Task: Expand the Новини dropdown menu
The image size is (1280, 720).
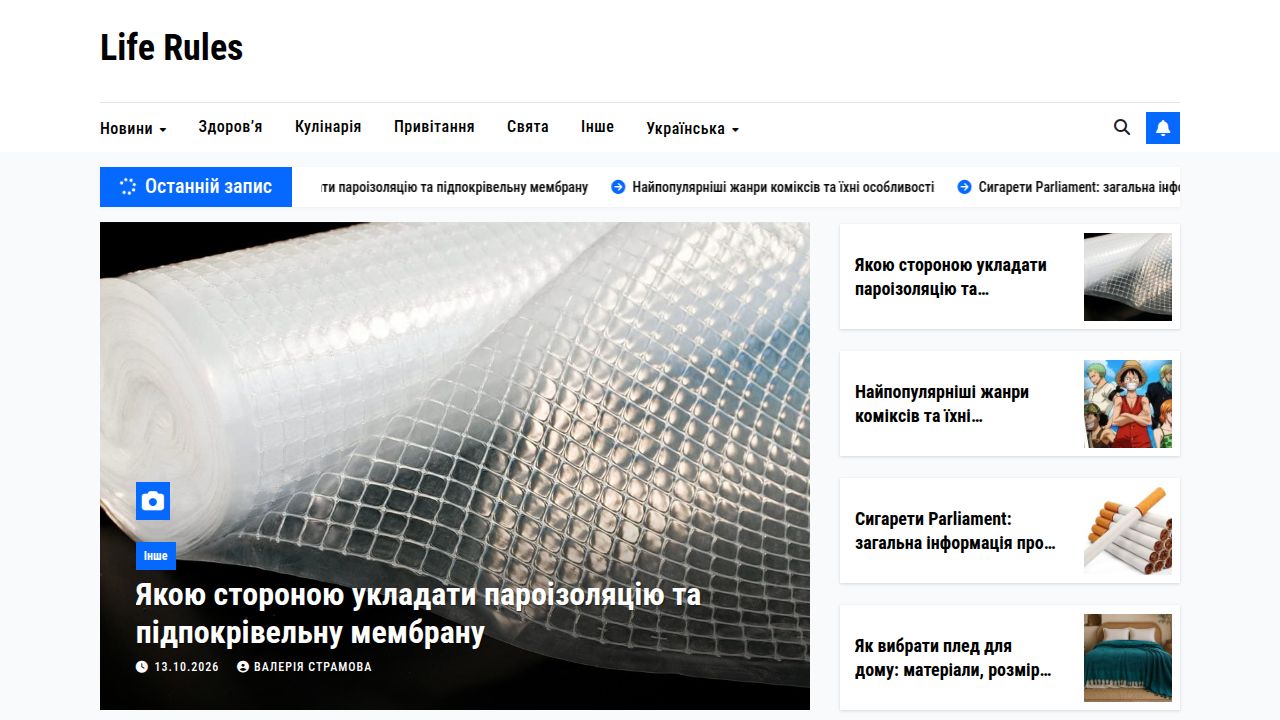Action: [133, 128]
